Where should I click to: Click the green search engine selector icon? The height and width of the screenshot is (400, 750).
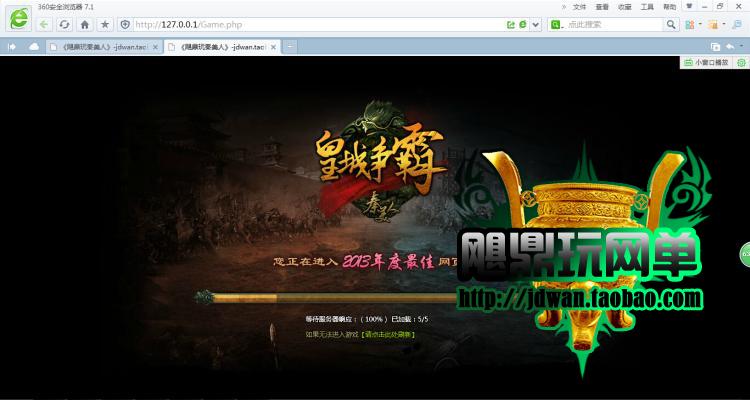click(x=556, y=24)
